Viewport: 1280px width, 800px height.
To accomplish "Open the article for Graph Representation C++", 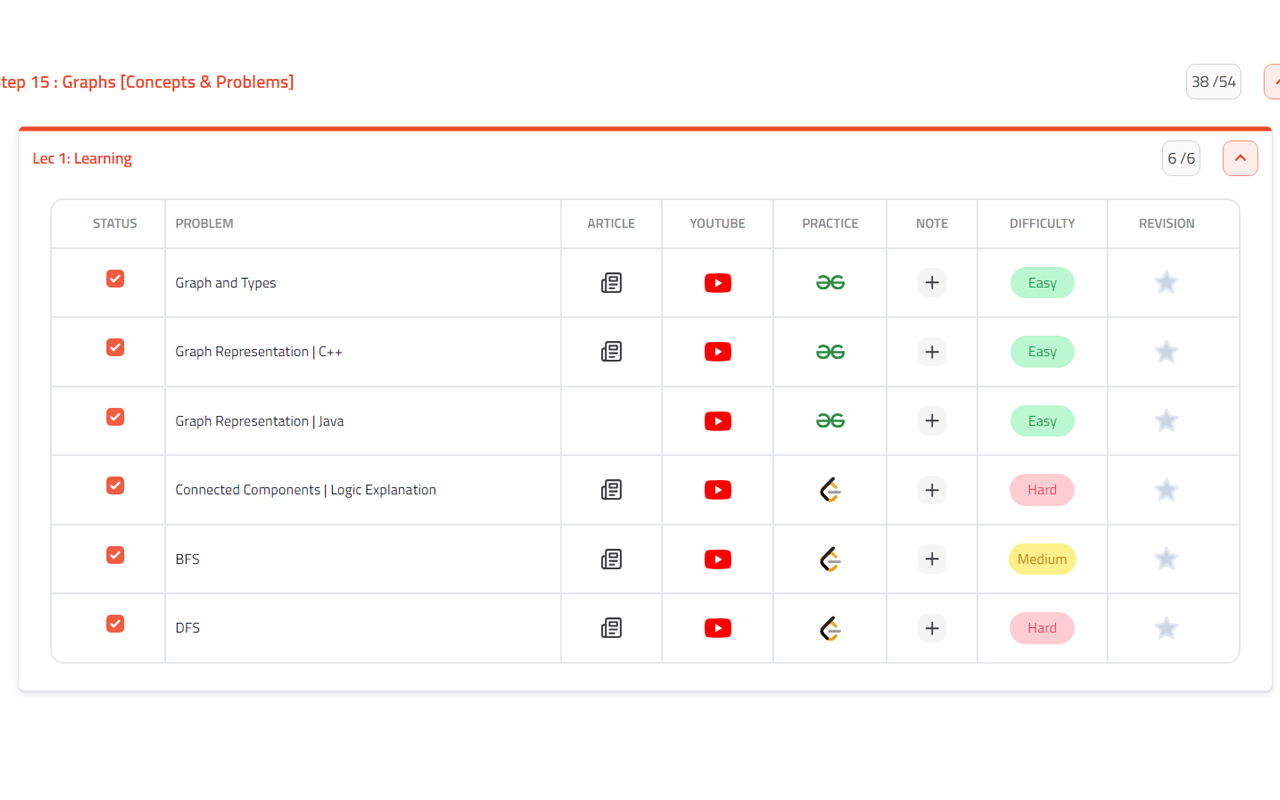I will tap(611, 352).
